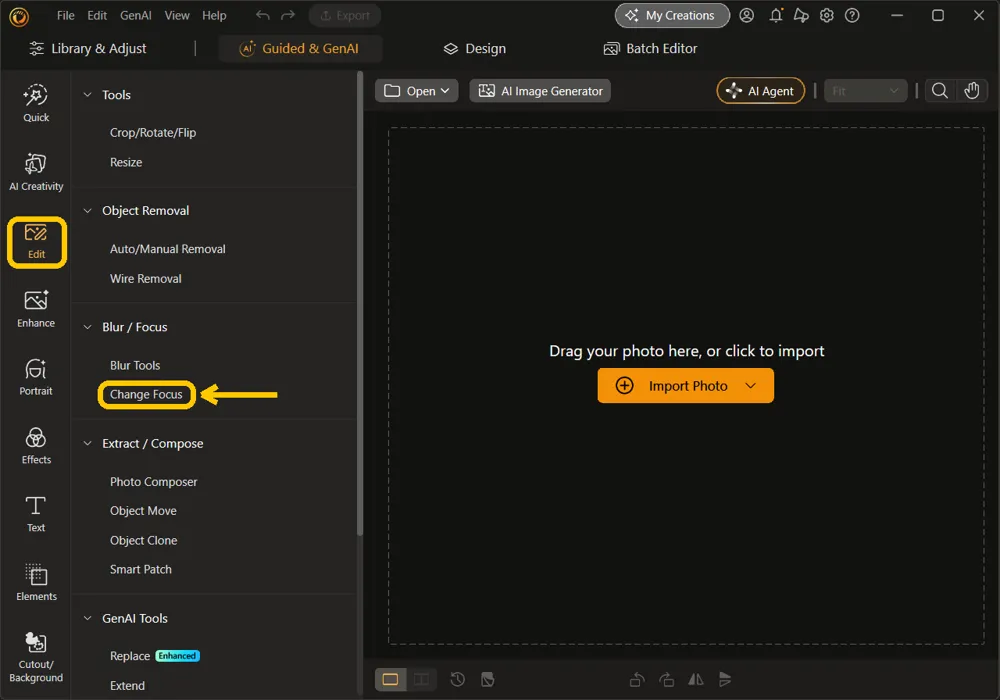This screenshot has height=700, width=1000.
Task: Open the Elements sidebar panel
Action: tap(36, 583)
